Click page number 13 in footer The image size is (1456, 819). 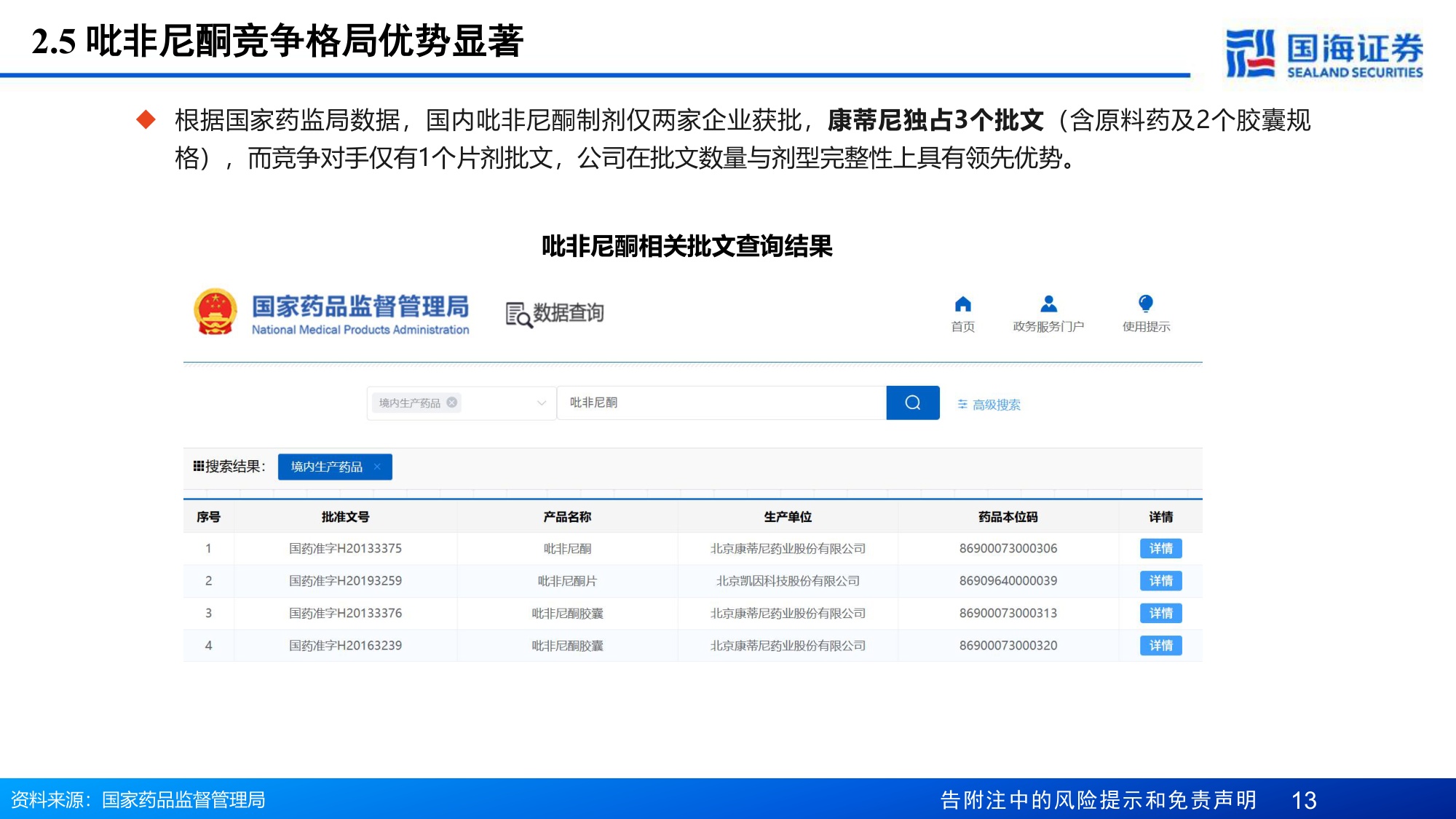click(1304, 801)
